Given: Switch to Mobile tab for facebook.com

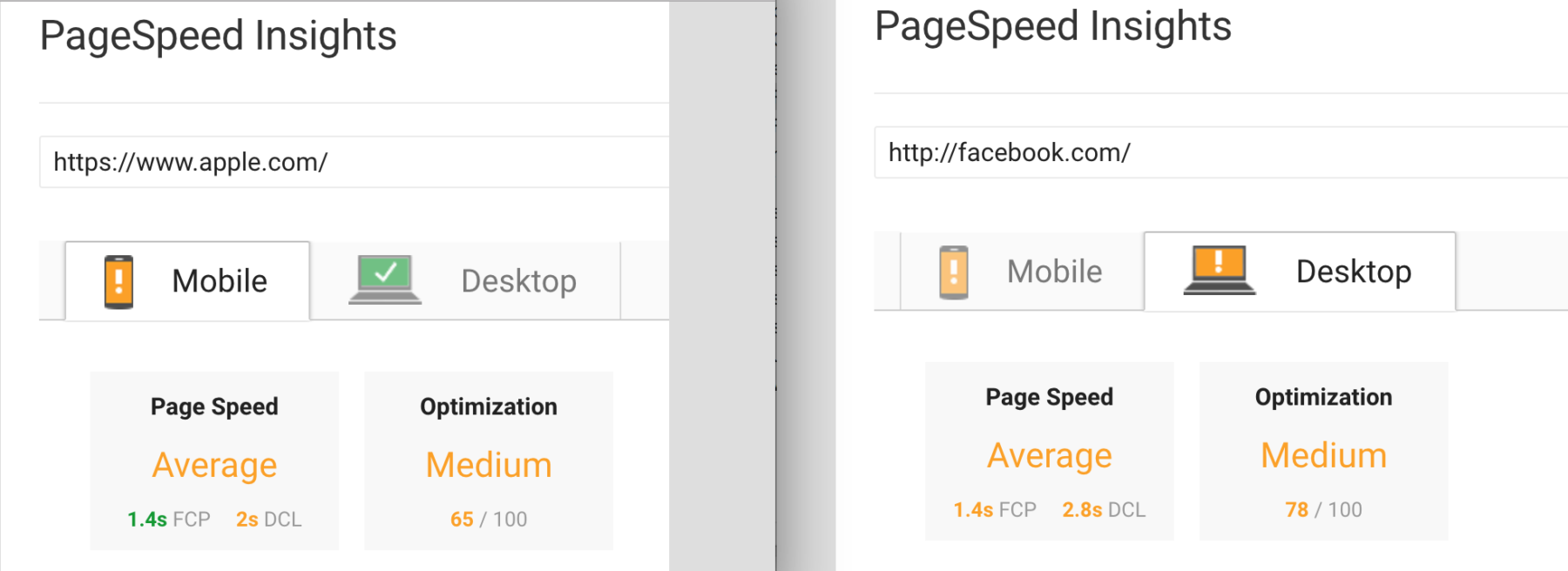Looking at the screenshot, I should 1022,272.
